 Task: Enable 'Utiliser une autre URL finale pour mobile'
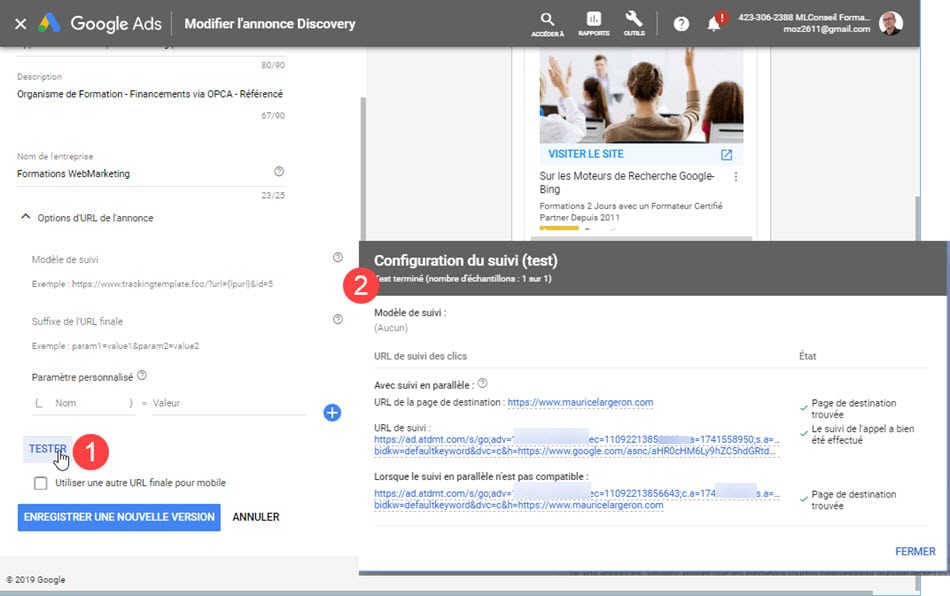tap(41, 483)
